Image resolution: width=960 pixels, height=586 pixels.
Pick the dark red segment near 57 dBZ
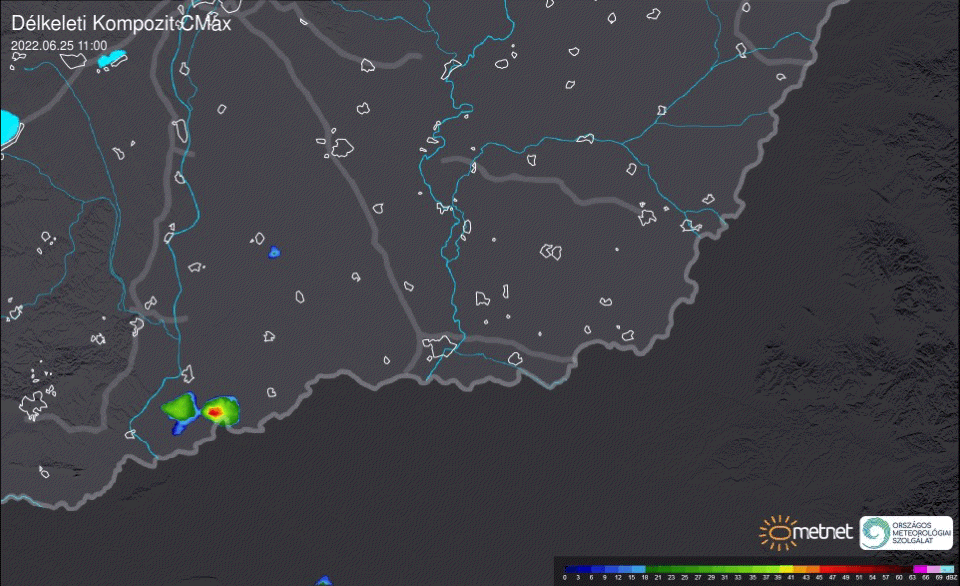886,568
